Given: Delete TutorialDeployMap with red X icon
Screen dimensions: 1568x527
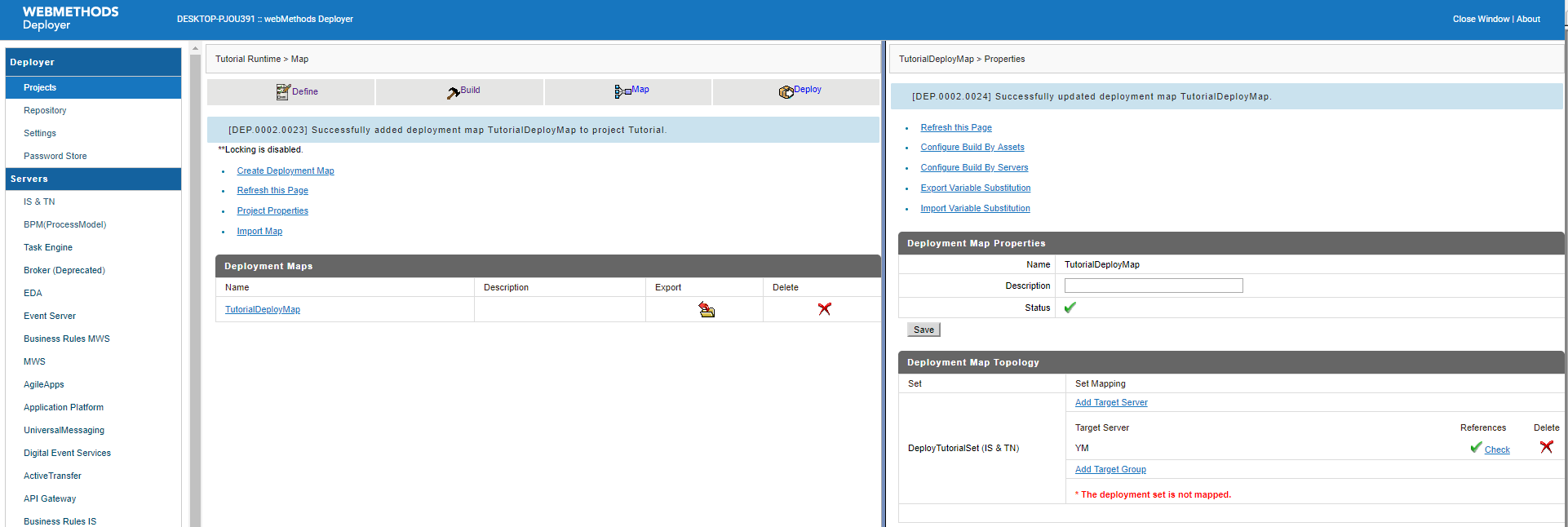Looking at the screenshot, I should coord(825,308).
